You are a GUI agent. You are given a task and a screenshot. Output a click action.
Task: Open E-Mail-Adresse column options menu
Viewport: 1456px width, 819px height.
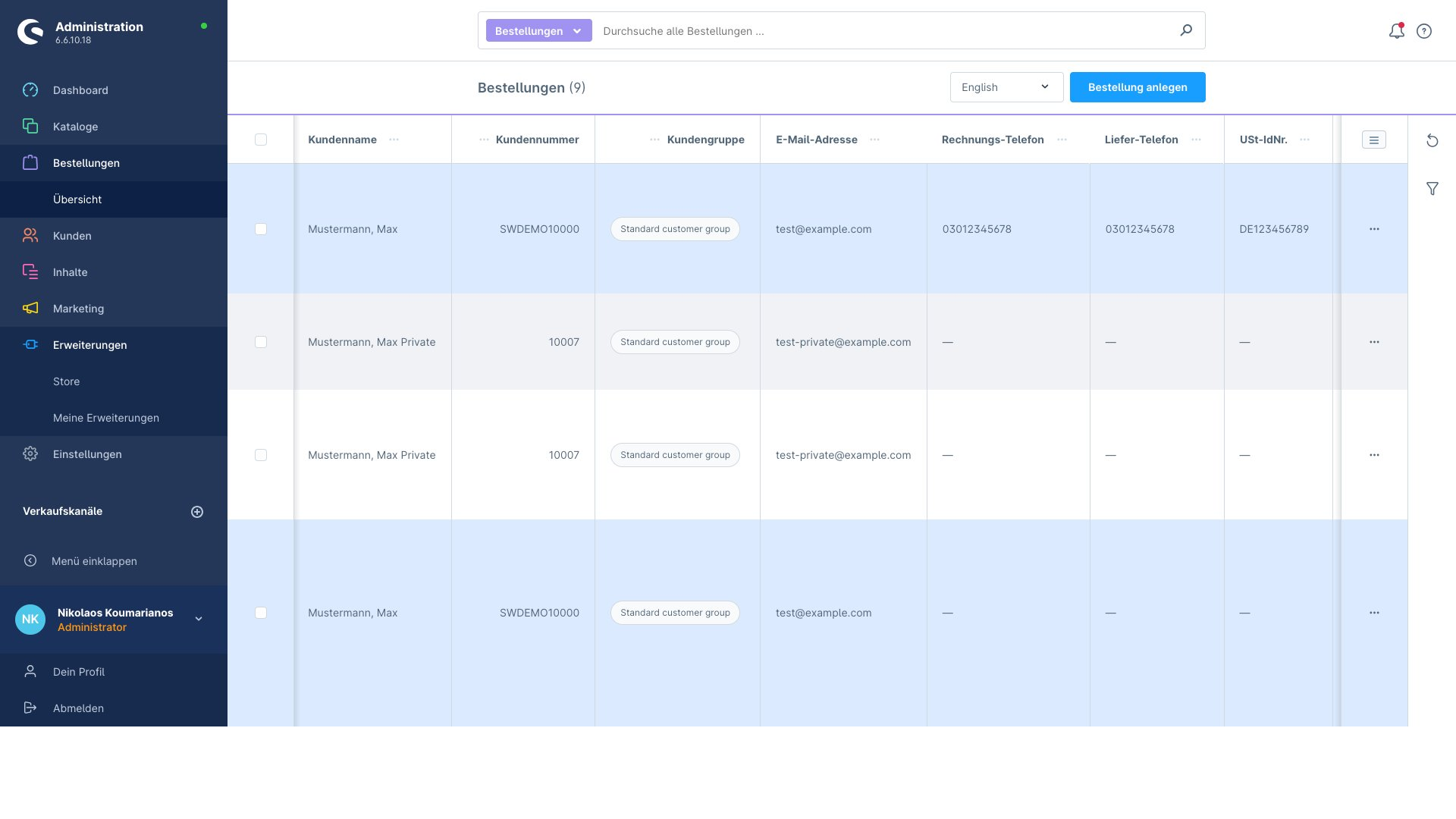(x=874, y=140)
